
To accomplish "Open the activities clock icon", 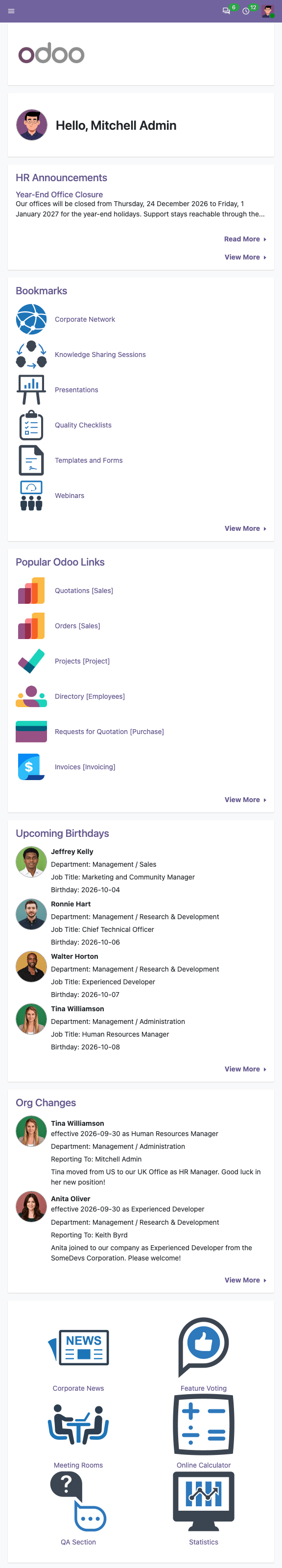I will coord(245,11).
